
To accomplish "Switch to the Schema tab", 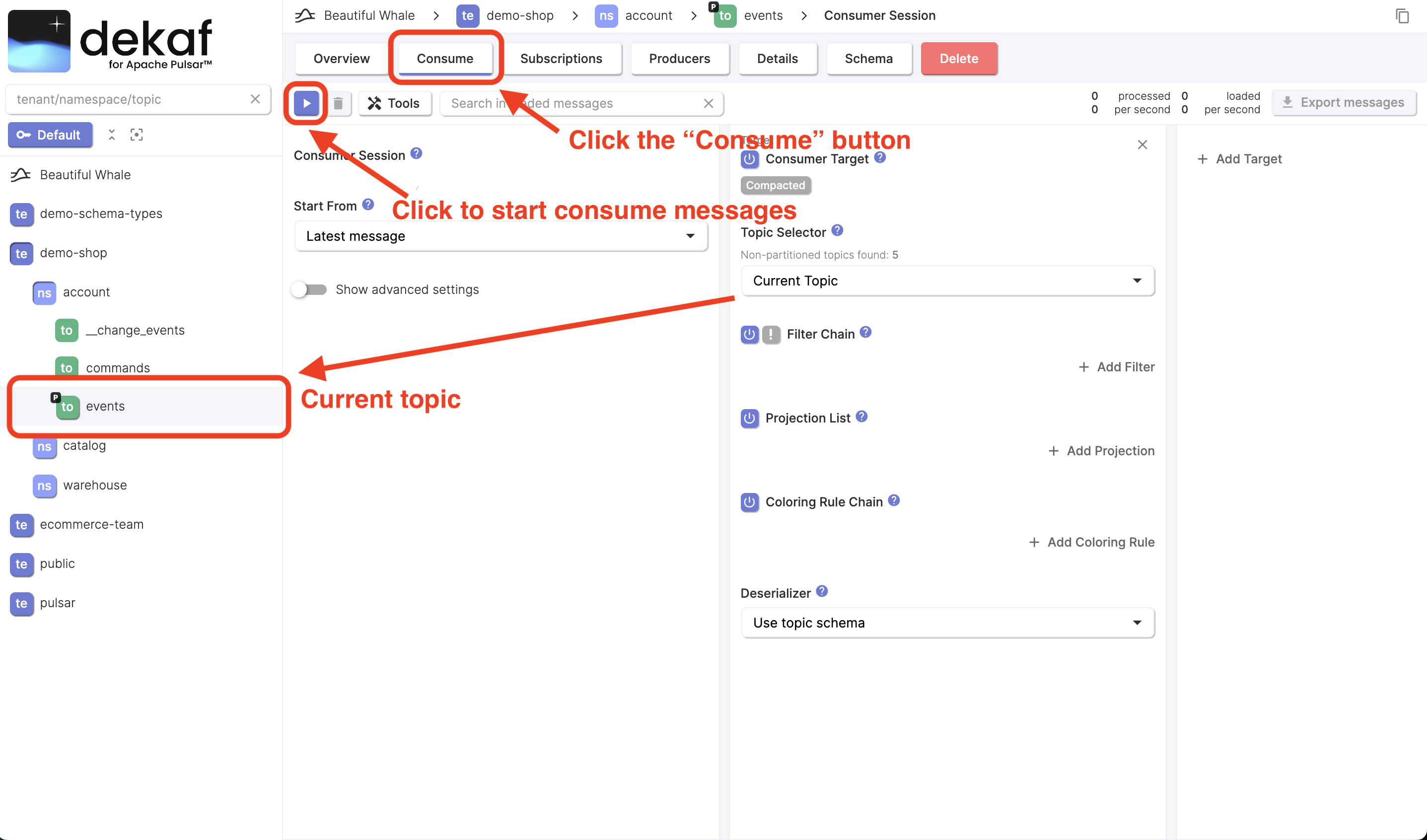I will [x=868, y=58].
